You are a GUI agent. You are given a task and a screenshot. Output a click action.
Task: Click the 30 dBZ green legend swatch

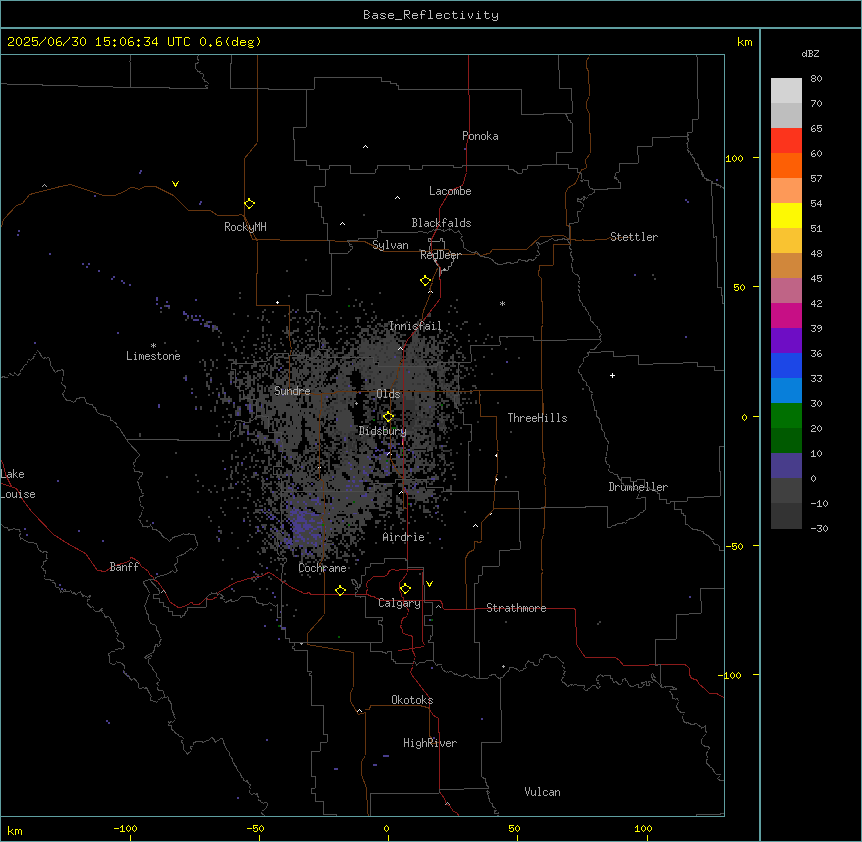(x=786, y=416)
